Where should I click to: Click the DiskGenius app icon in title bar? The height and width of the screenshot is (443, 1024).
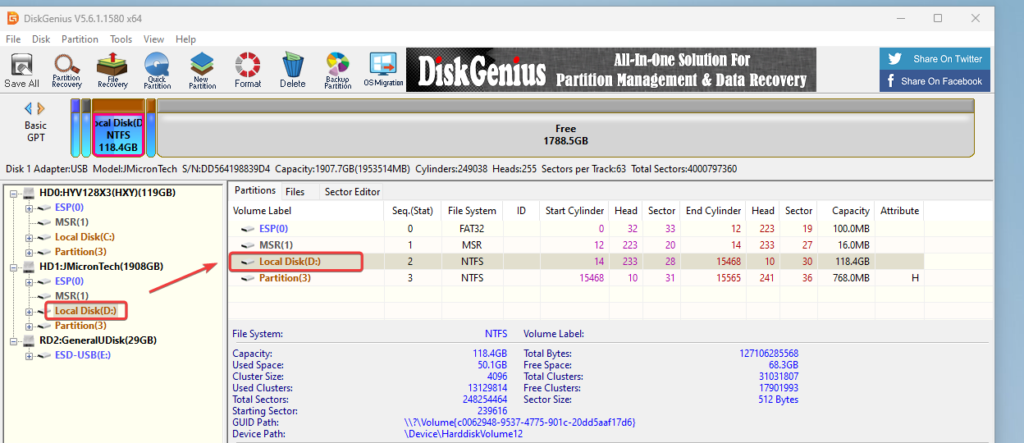[x=12, y=18]
